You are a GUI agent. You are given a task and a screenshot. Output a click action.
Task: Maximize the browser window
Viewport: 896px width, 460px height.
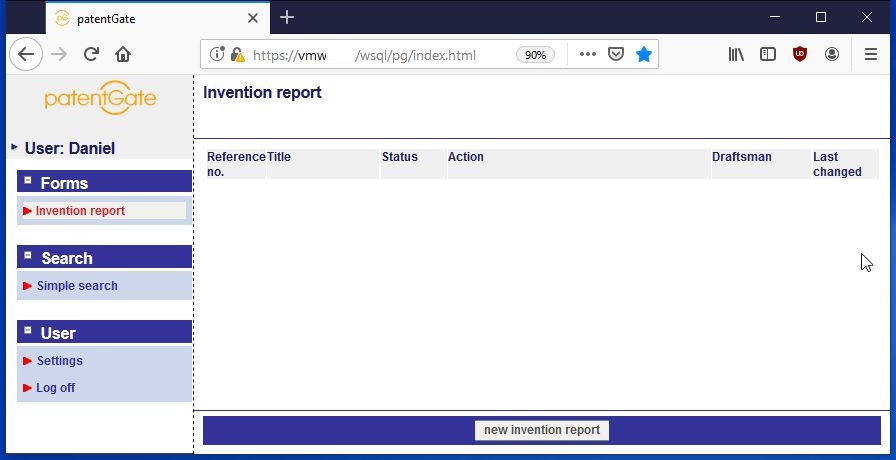tap(821, 17)
